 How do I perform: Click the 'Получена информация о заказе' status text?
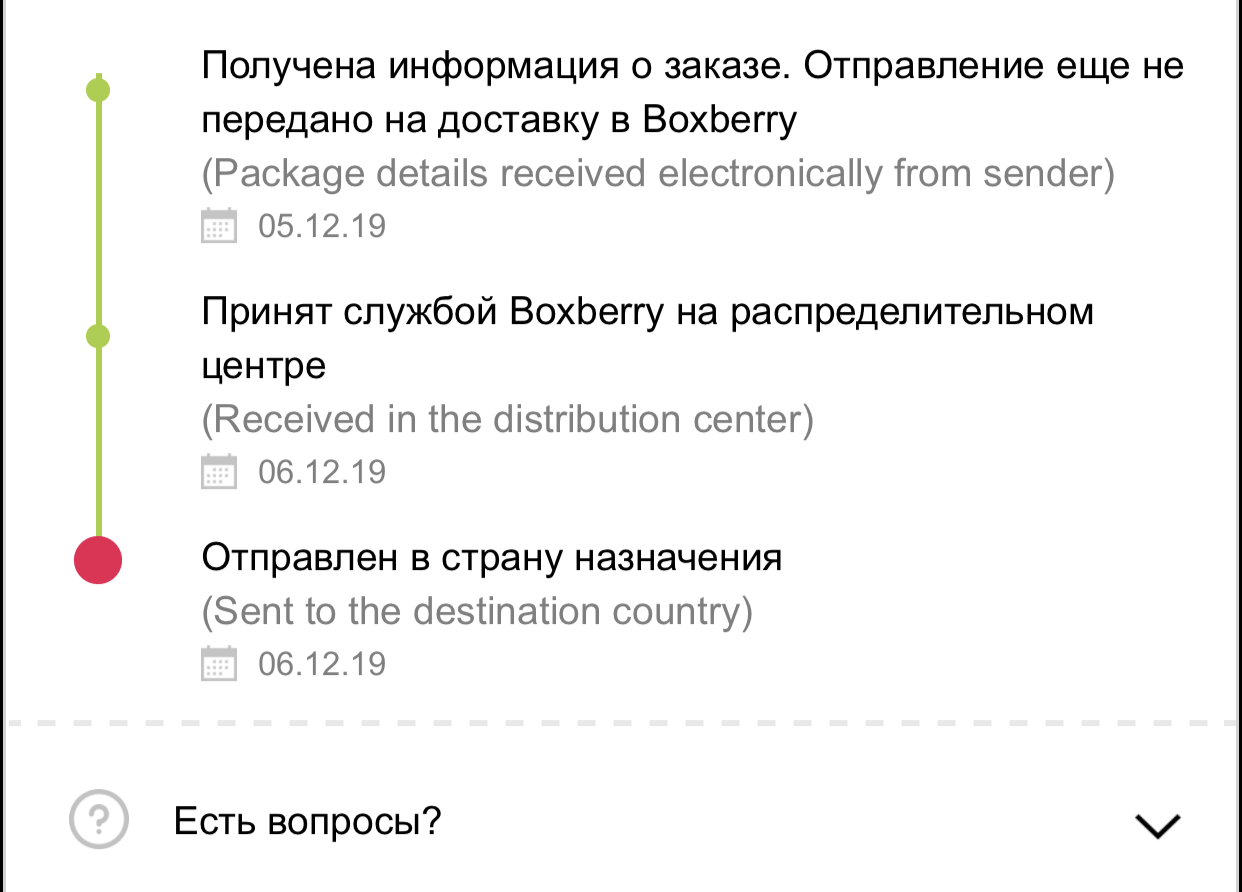click(x=692, y=93)
